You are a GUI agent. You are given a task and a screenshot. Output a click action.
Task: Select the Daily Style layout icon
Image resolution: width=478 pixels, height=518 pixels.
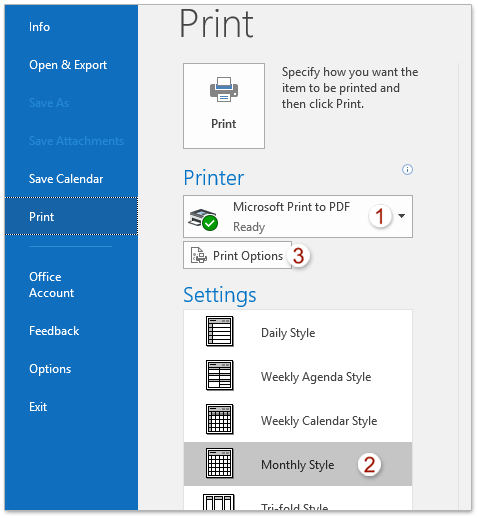point(219,331)
